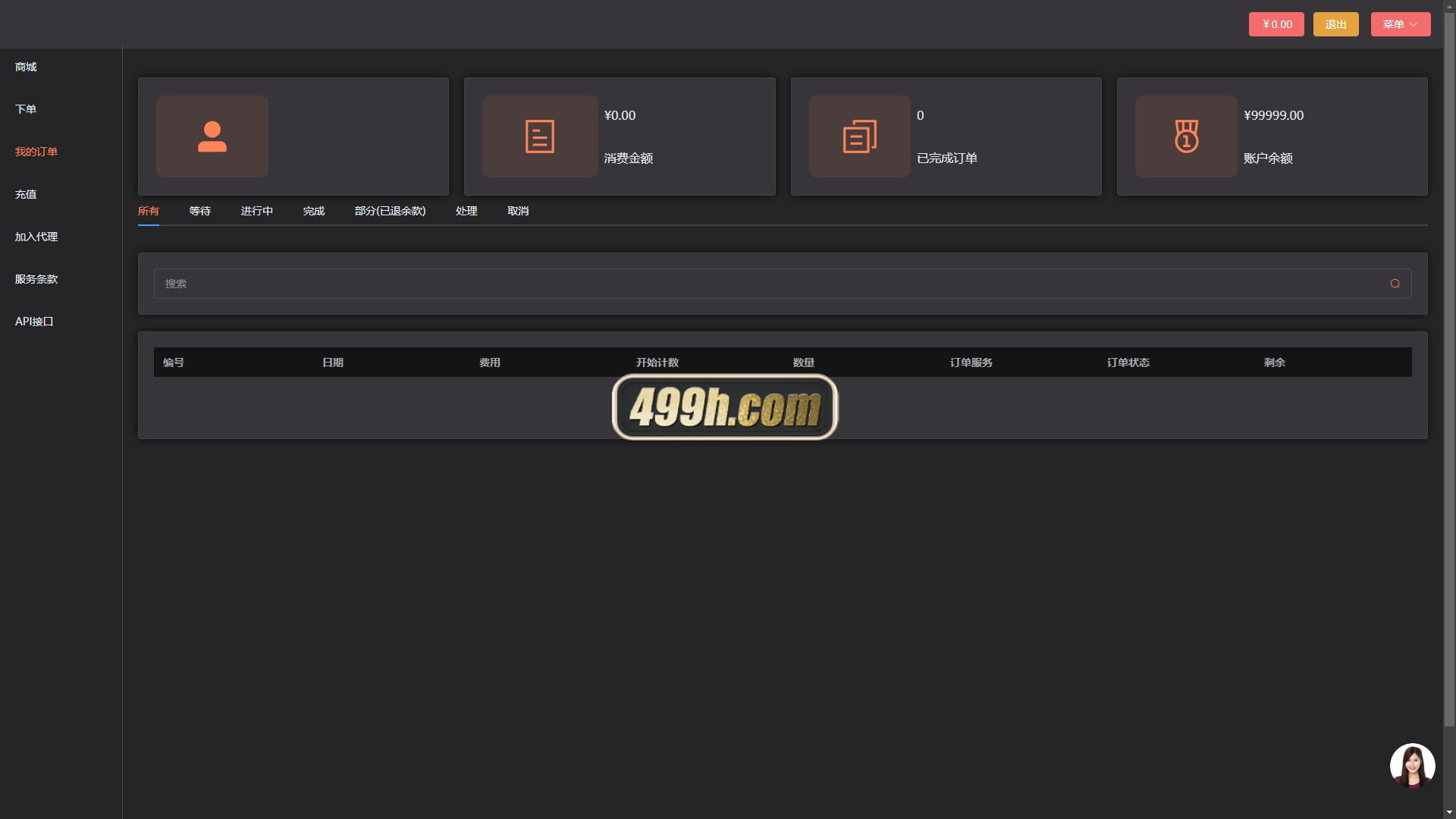Switch to the 等待 tab
This screenshot has height=819, width=1456.
200,211
